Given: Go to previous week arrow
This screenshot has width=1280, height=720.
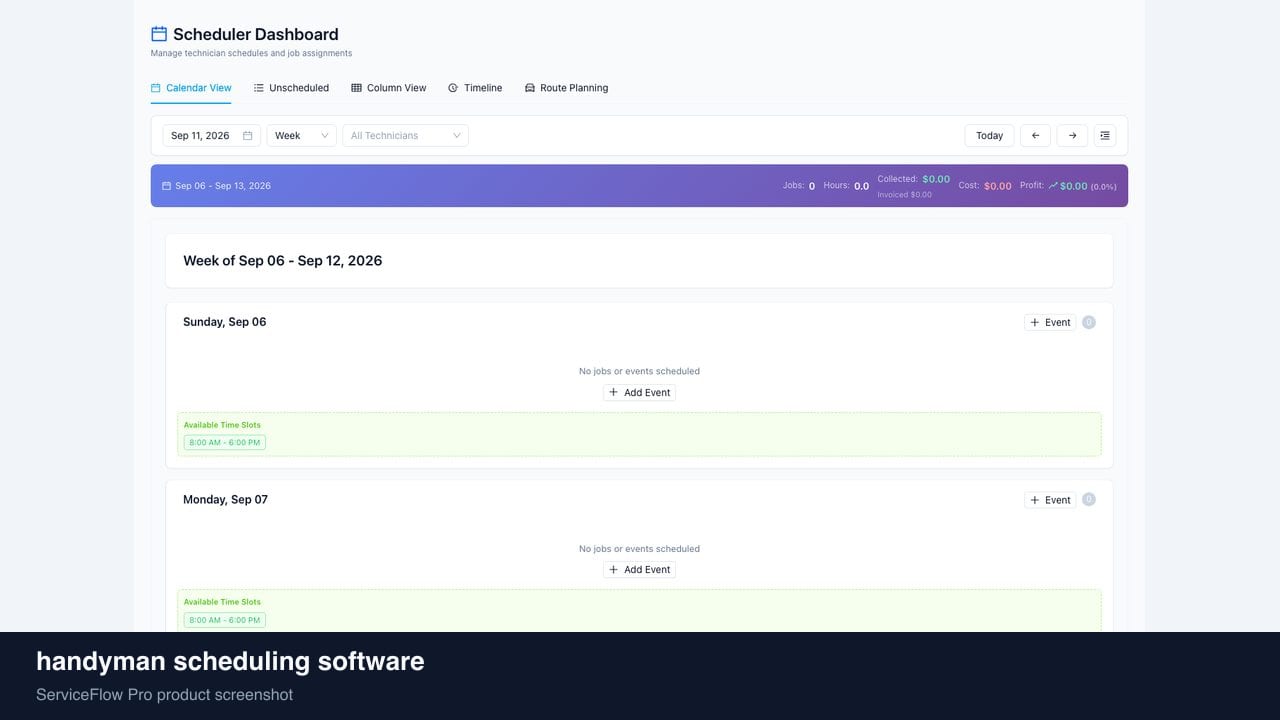Looking at the screenshot, I should (x=1035, y=136).
